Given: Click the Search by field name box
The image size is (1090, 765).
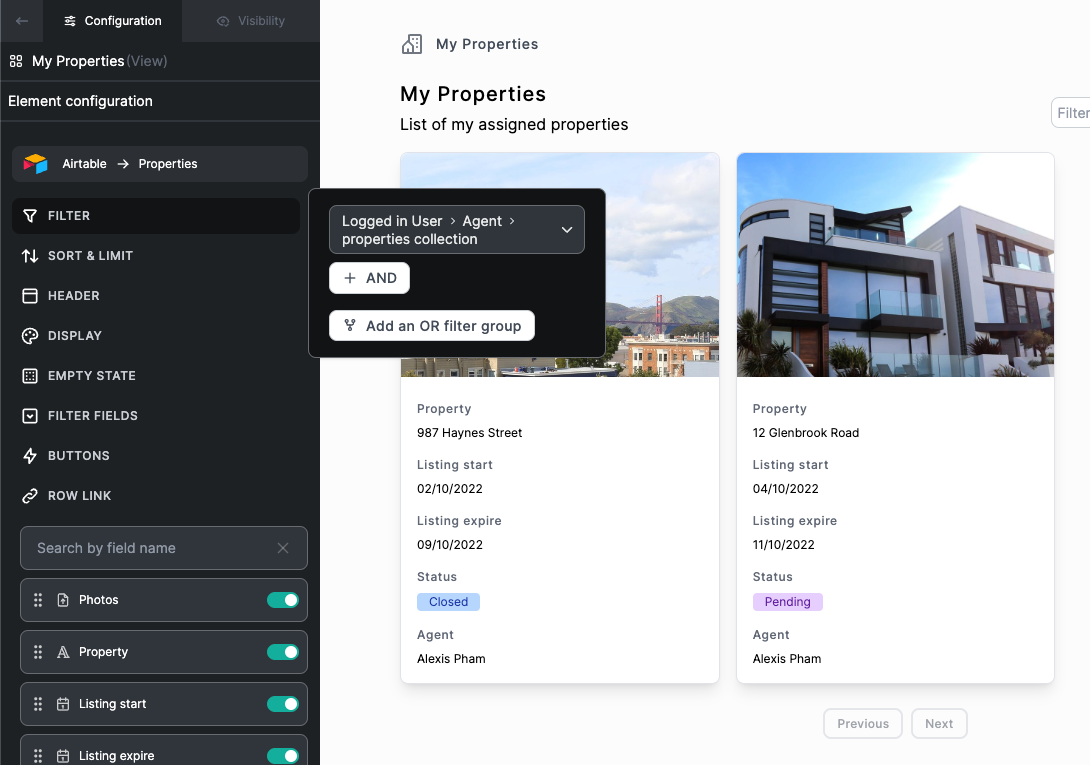Looking at the screenshot, I should tap(150, 548).
